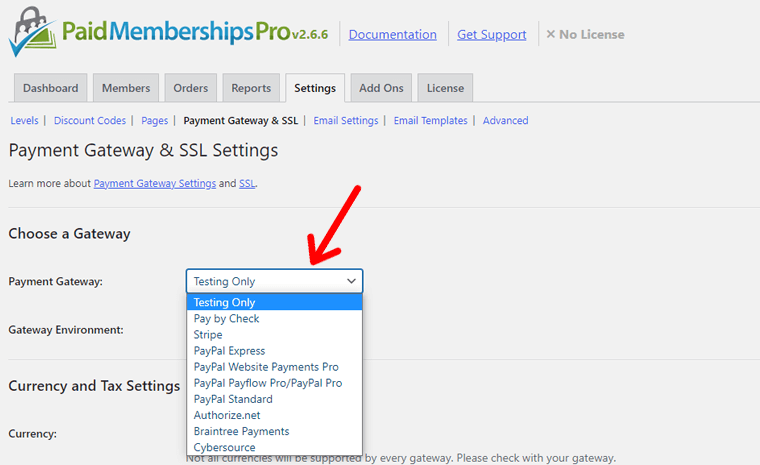Open Email Settings sub-page
The width and height of the screenshot is (760, 465).
[346, 120]
